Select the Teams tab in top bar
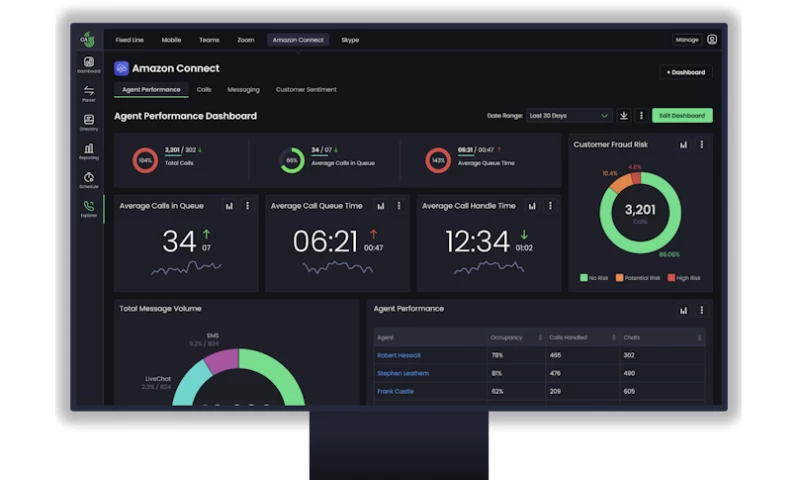This screenshot has width=800, height=480. pyautogui.click(x=209, y=40)
